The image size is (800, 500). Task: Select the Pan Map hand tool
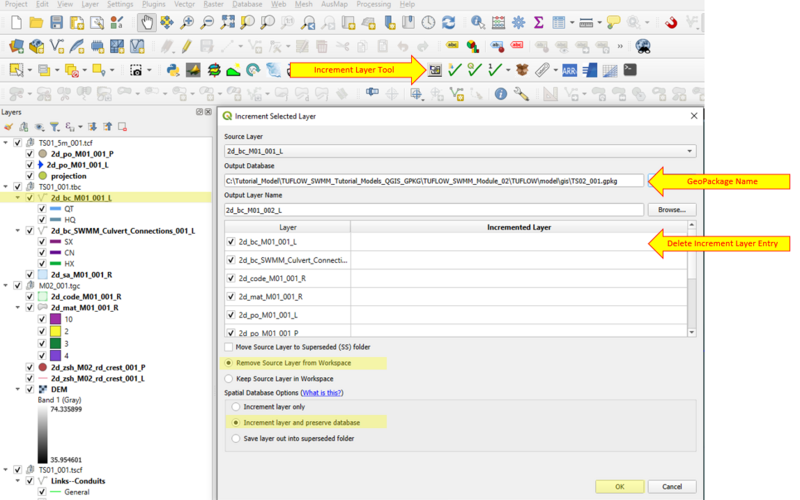(x=148, y=22)
